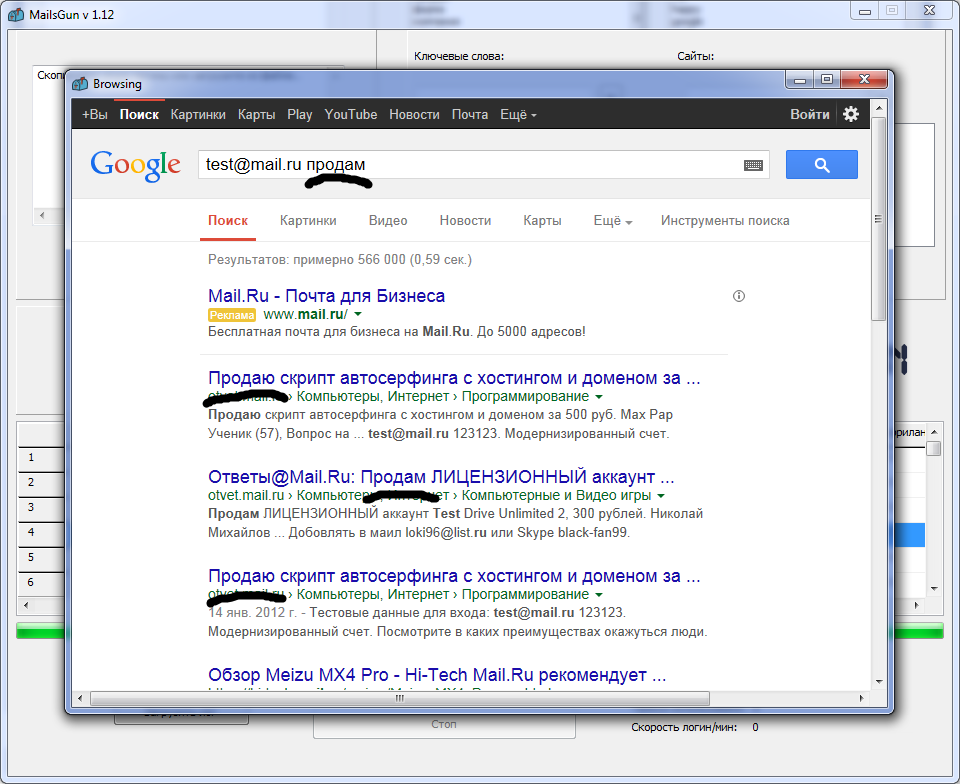Screen dimensions: 960x784
Task: Select the Поиск results tab
Action: point(228,221)
